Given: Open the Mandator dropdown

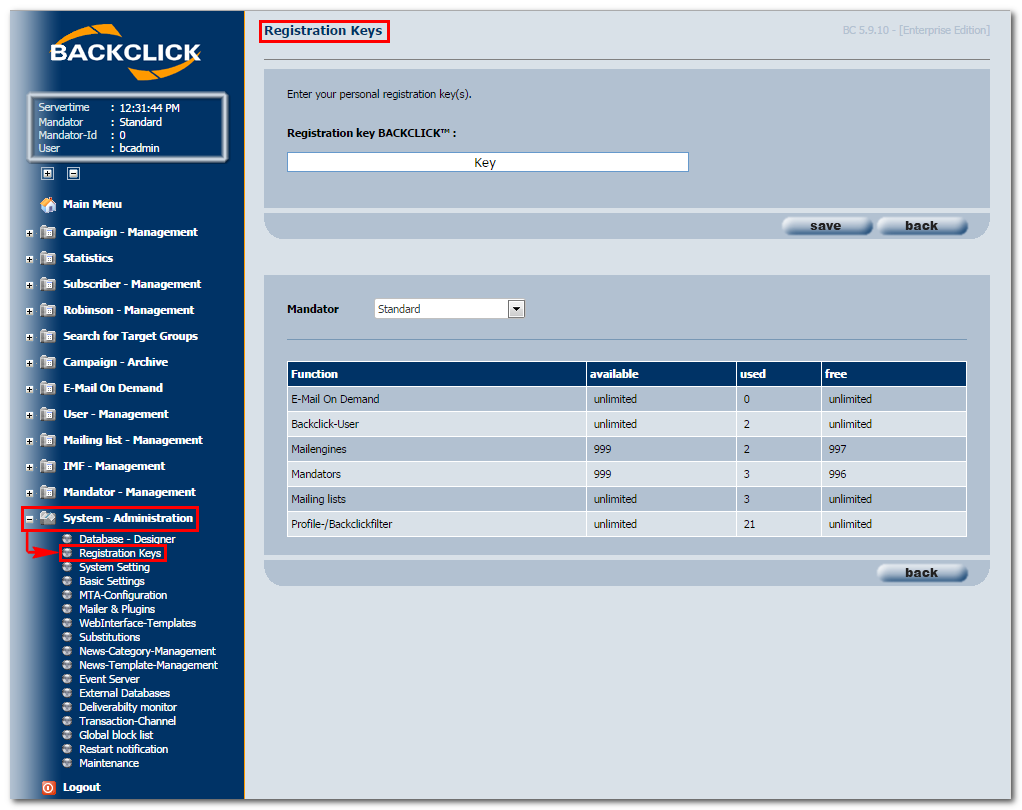Looking at the screenshot, I should 516,309.
